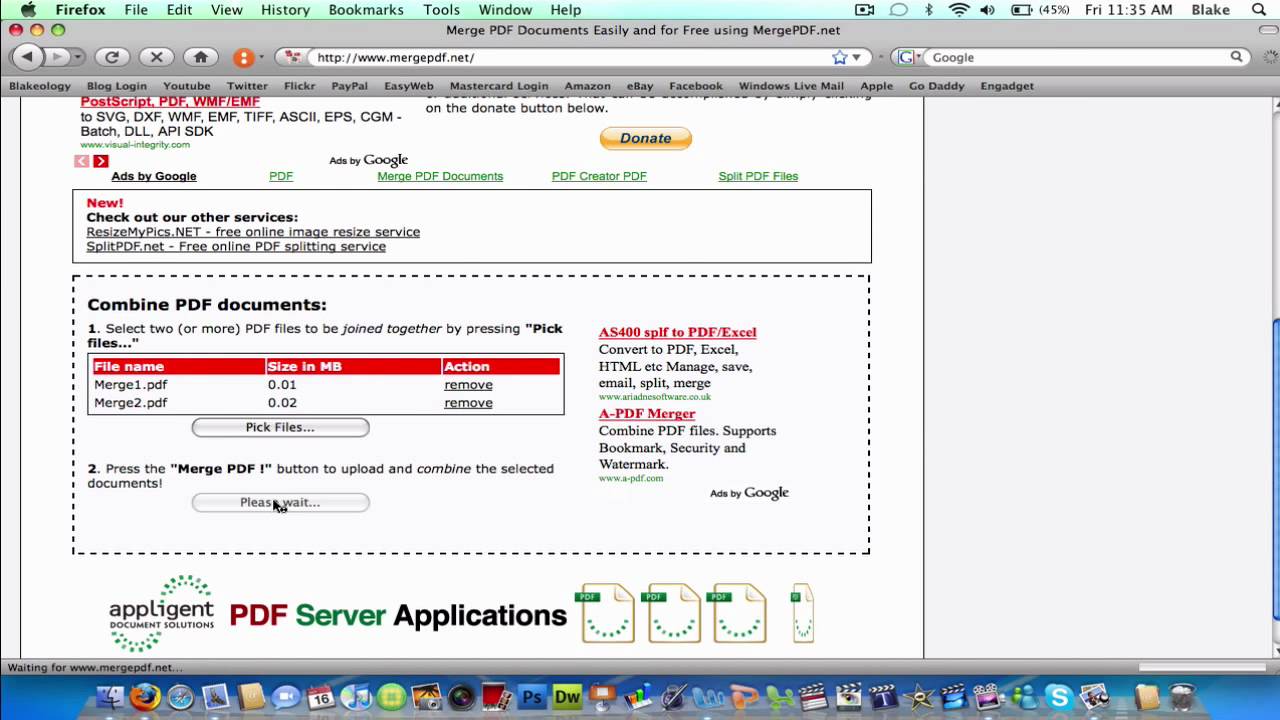1280x720 pixels.
Task: Select the 0.02 size value
Action: click(282, 403)
